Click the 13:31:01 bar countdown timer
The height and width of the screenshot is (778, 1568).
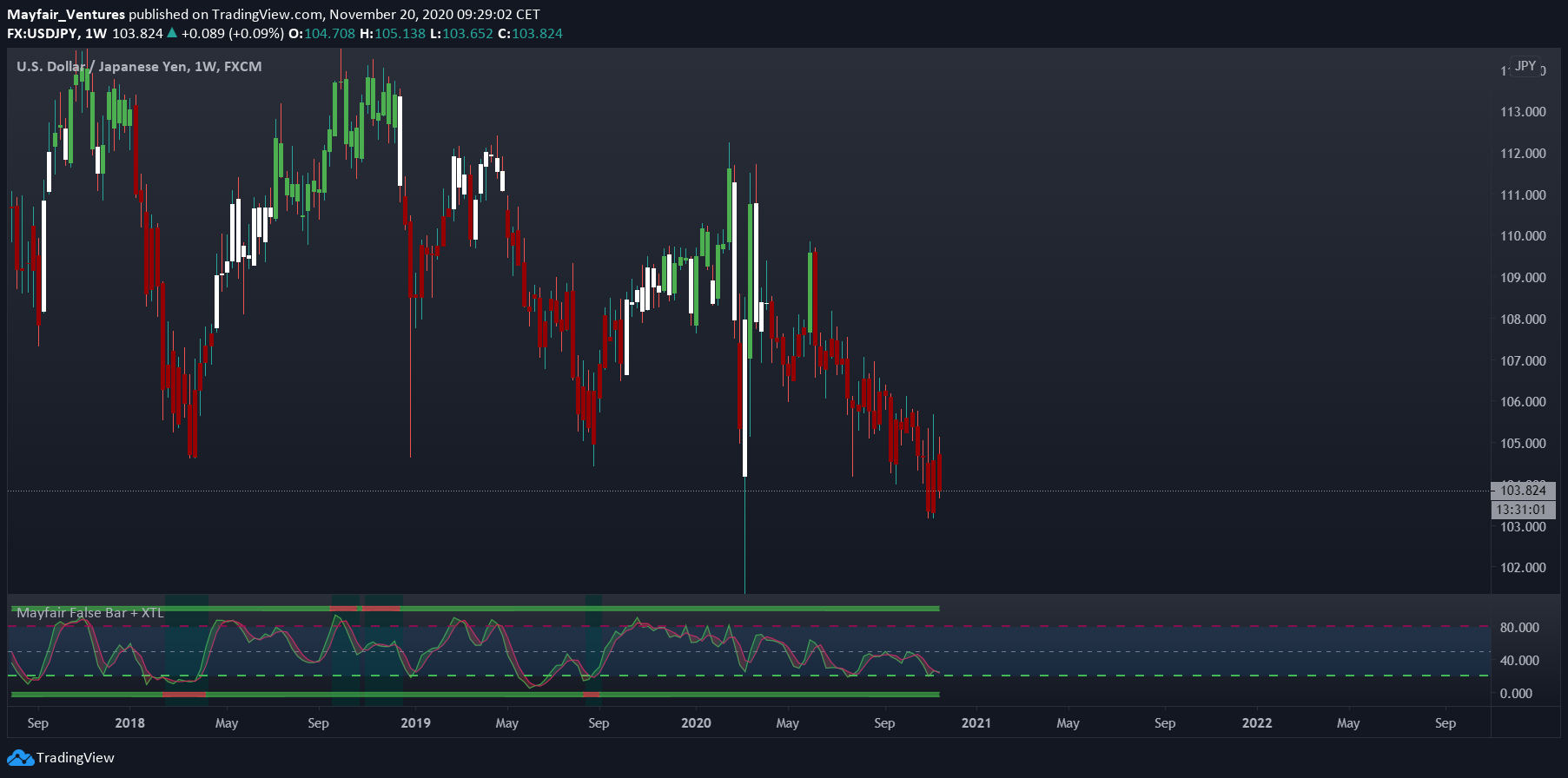click(1521, 510)
